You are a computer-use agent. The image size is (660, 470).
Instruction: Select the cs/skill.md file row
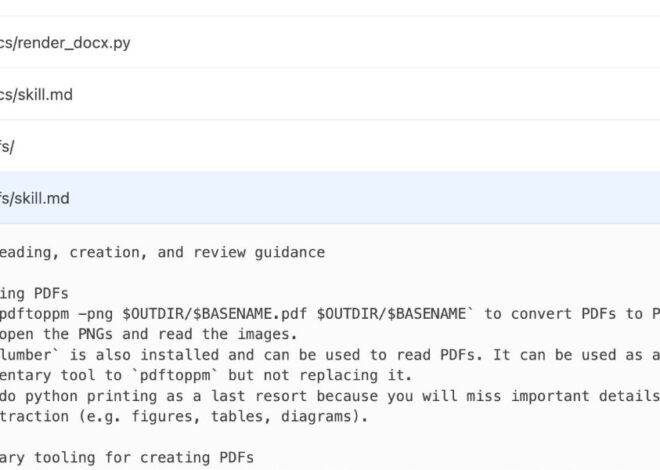point(37,95)
